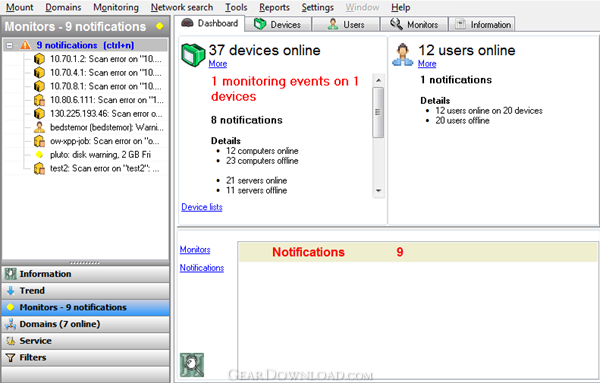Select the yellow dot beside pluto disk warning
This screenshot has width=600, height=383.
click(x=39, y=155)
